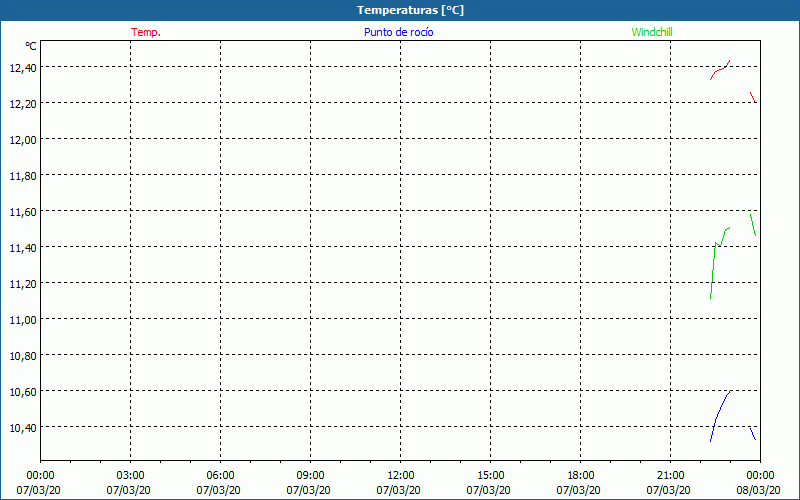Select the red Temp. legend label

[x=146, y=32]
